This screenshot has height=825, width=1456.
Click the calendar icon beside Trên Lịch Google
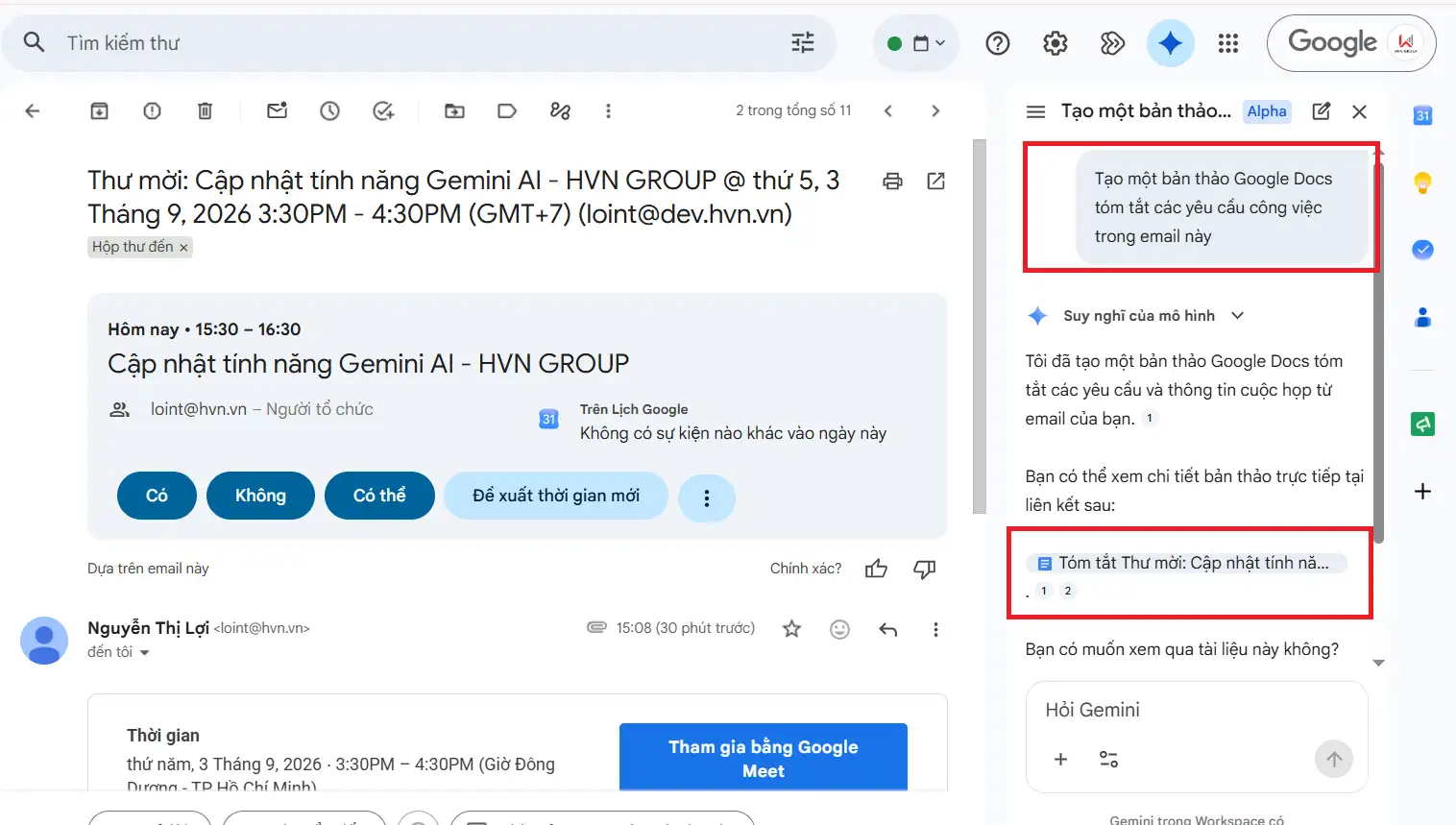[x=548, y=419]
